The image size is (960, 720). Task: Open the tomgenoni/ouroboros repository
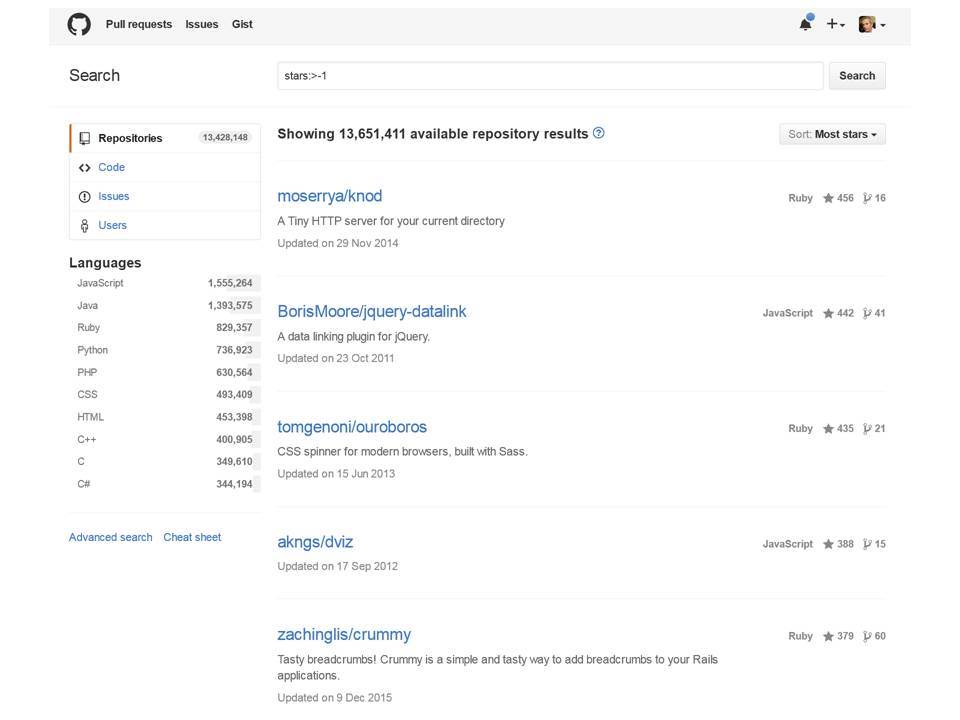[352, 427]
